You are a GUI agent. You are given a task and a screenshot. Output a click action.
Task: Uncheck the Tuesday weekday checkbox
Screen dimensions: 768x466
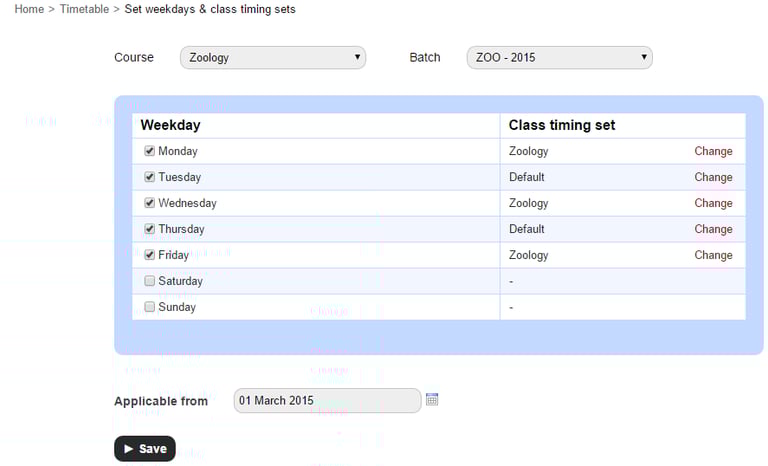pos(150,177)
